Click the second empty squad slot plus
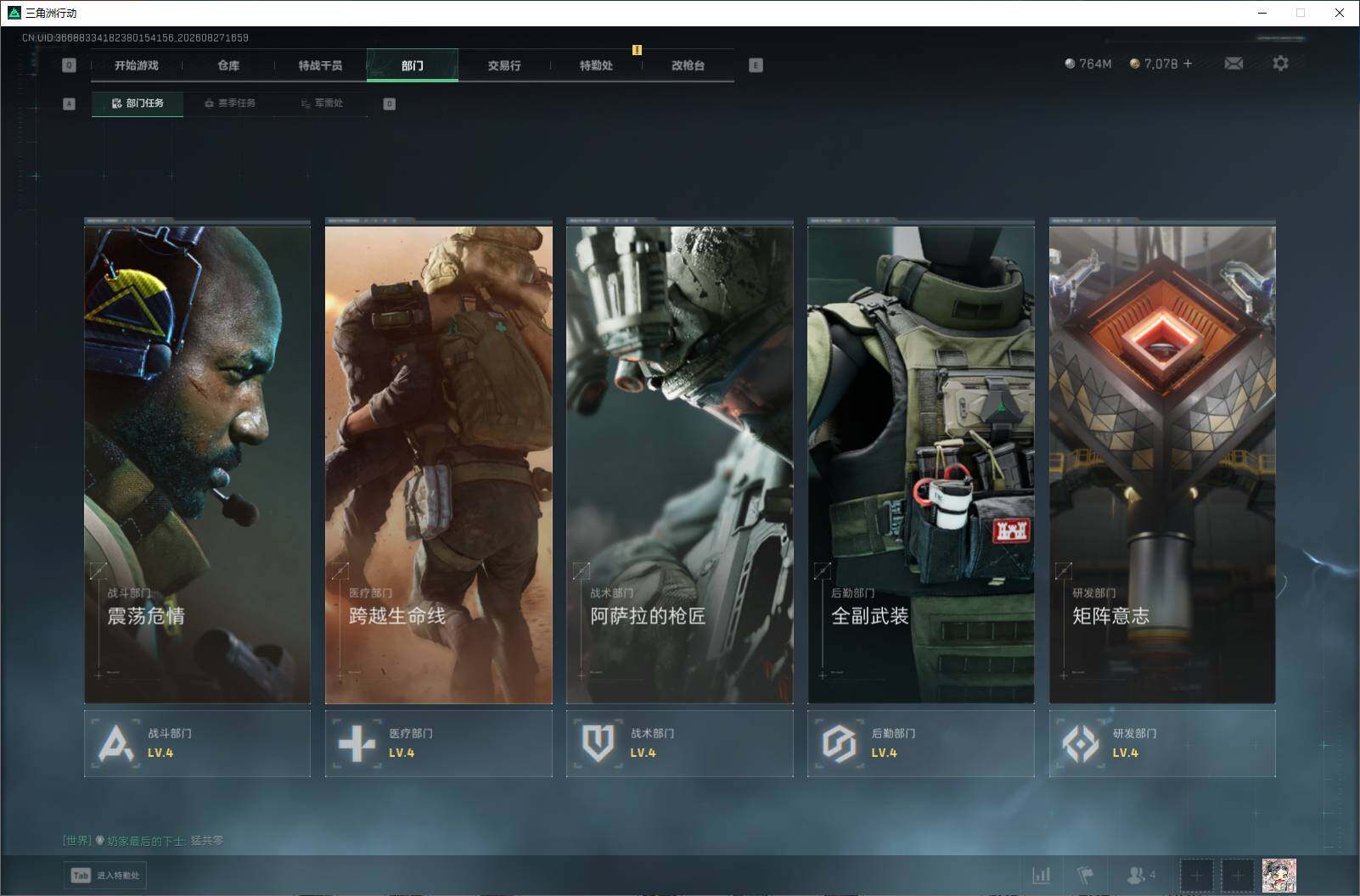This screenshot has height=896, width=1360. [1237, 875]
